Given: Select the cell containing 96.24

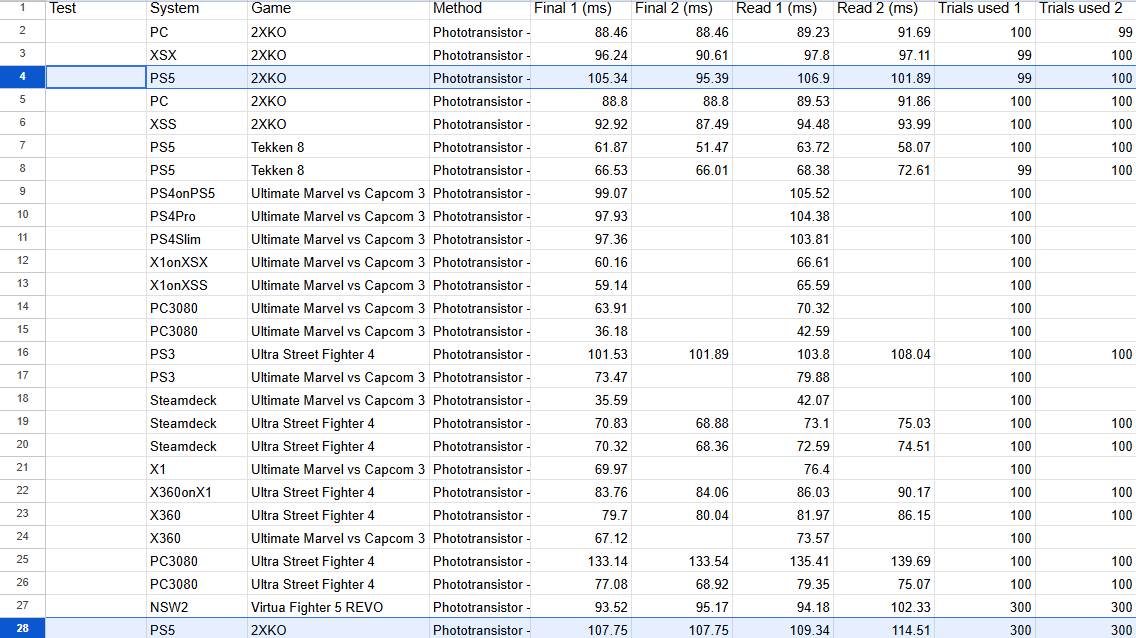Looking at the screenshot, I should point(580,55).
